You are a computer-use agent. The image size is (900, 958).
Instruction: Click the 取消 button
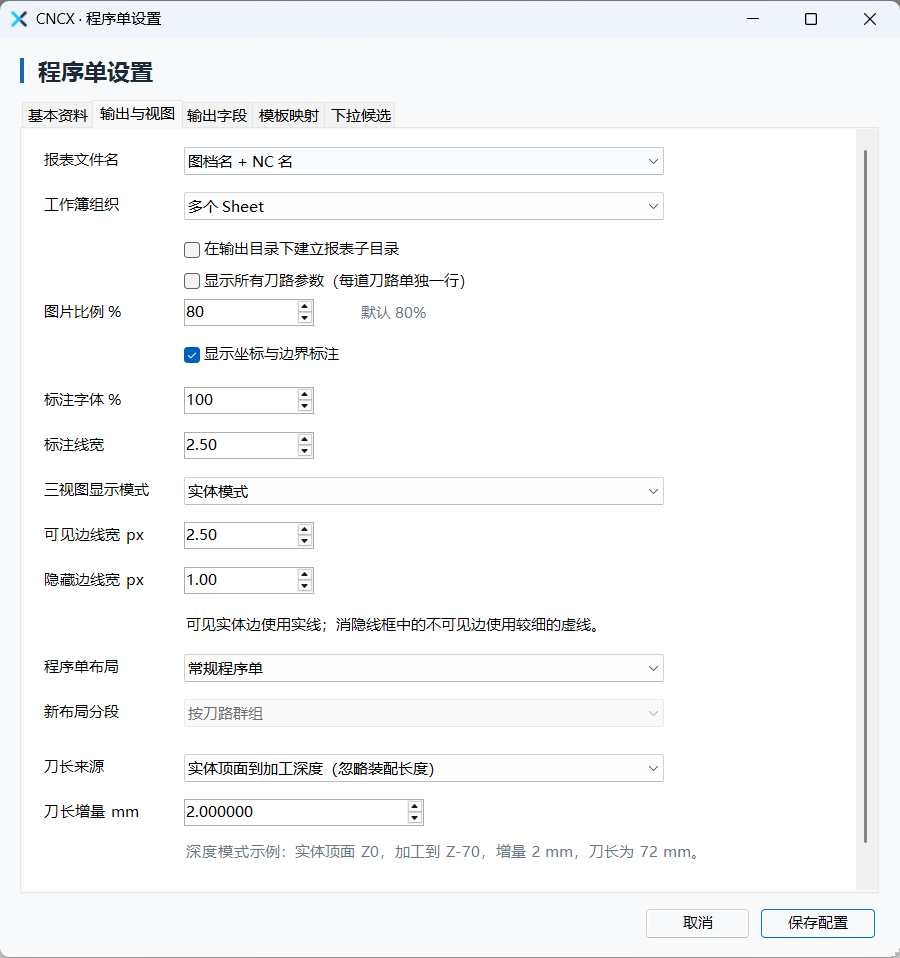[697, 923]
